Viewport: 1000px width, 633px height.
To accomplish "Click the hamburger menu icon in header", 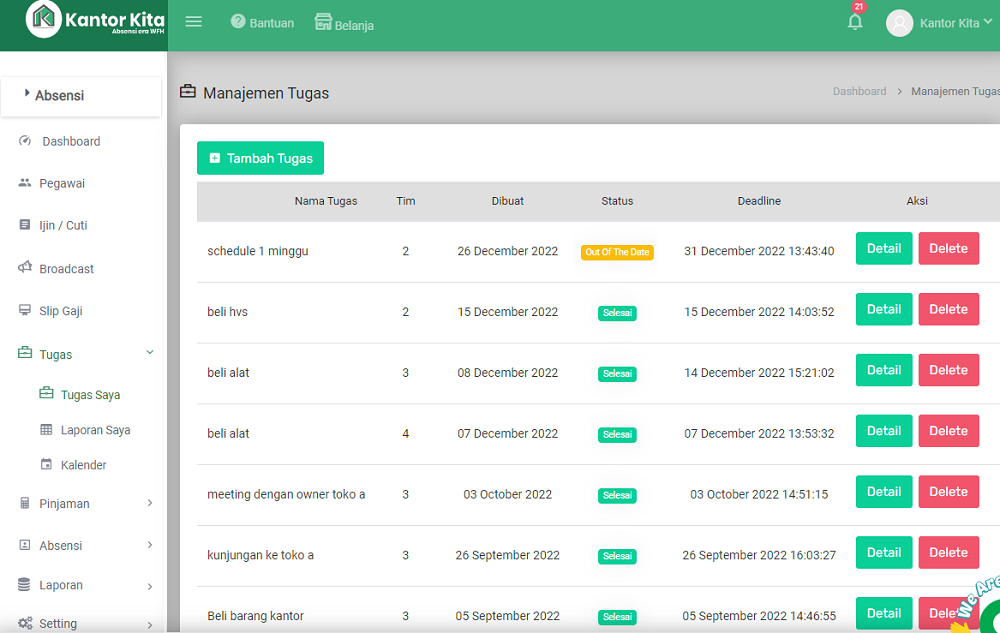I will pyautogui.click(x=194, y=22).
